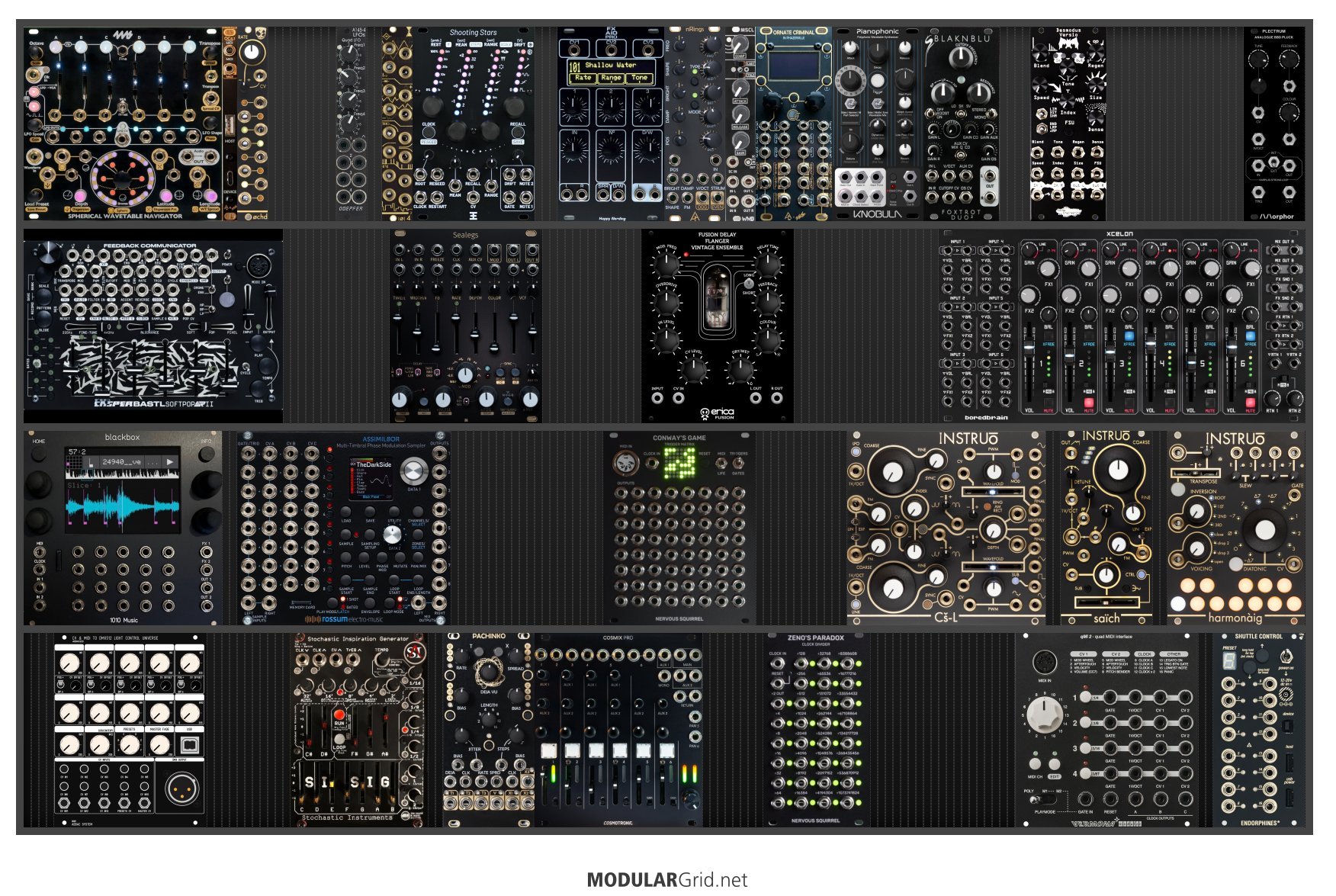Select the Zeno's Paradox clock divider module
This screenshot has width=1336, height=896.
coord(816,730)
